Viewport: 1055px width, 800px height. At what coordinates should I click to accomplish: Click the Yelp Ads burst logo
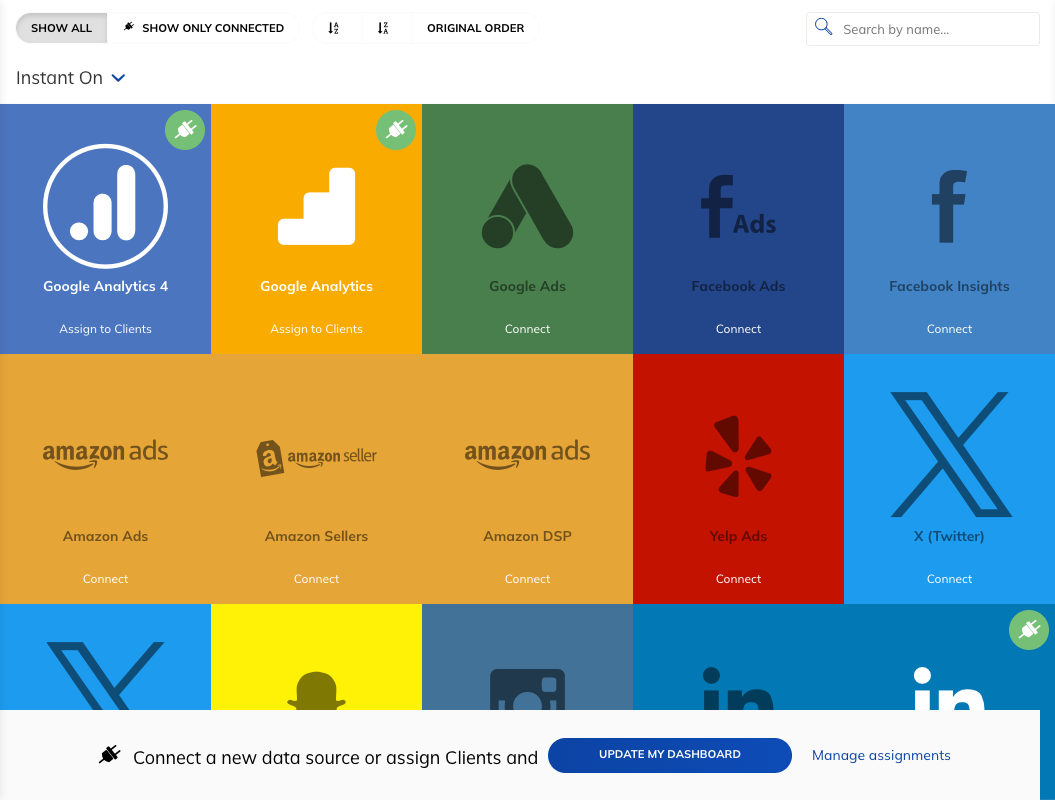[738, 456]
